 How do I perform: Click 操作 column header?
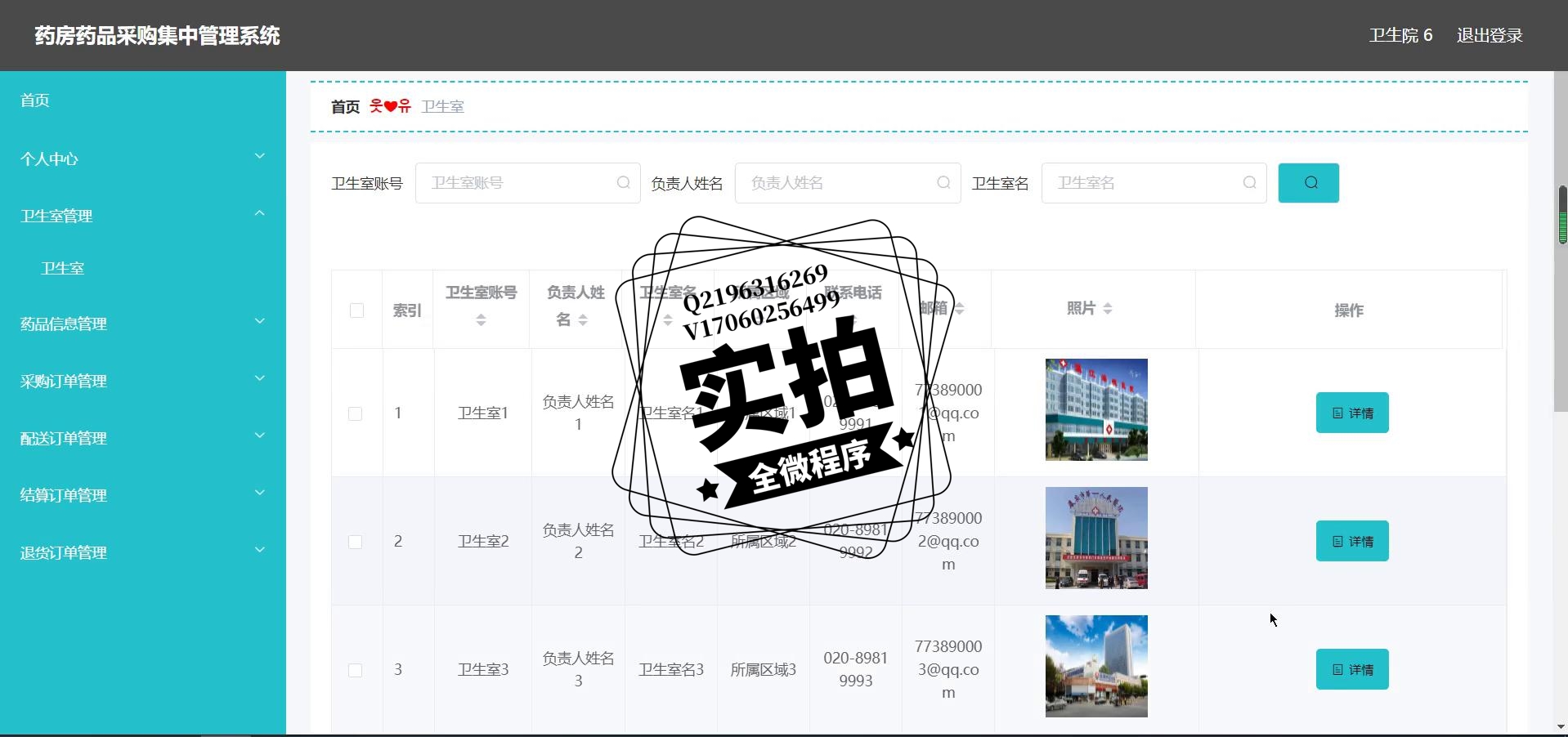[1349, 310]
